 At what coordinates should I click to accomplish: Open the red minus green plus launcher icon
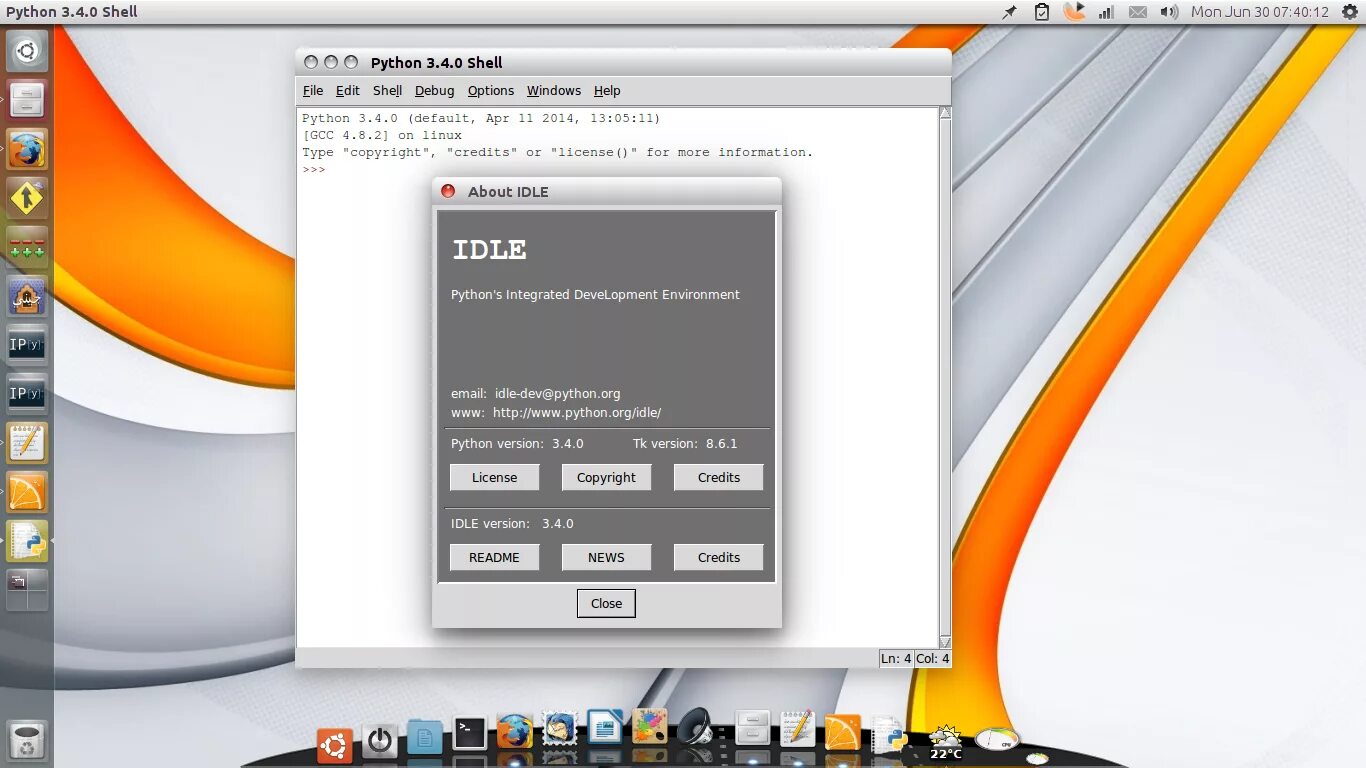point(27,247)
